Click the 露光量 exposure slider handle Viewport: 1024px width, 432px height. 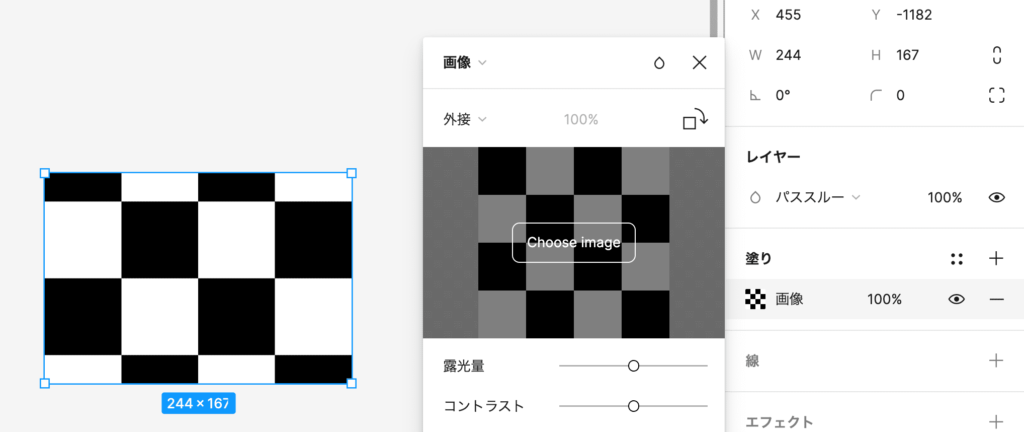(x=633, y=366)
